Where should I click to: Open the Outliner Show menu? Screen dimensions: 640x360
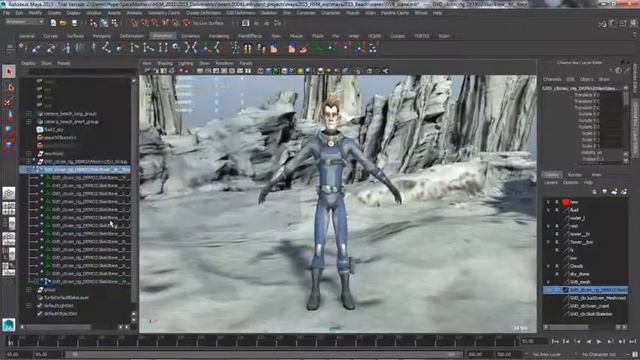46,63
